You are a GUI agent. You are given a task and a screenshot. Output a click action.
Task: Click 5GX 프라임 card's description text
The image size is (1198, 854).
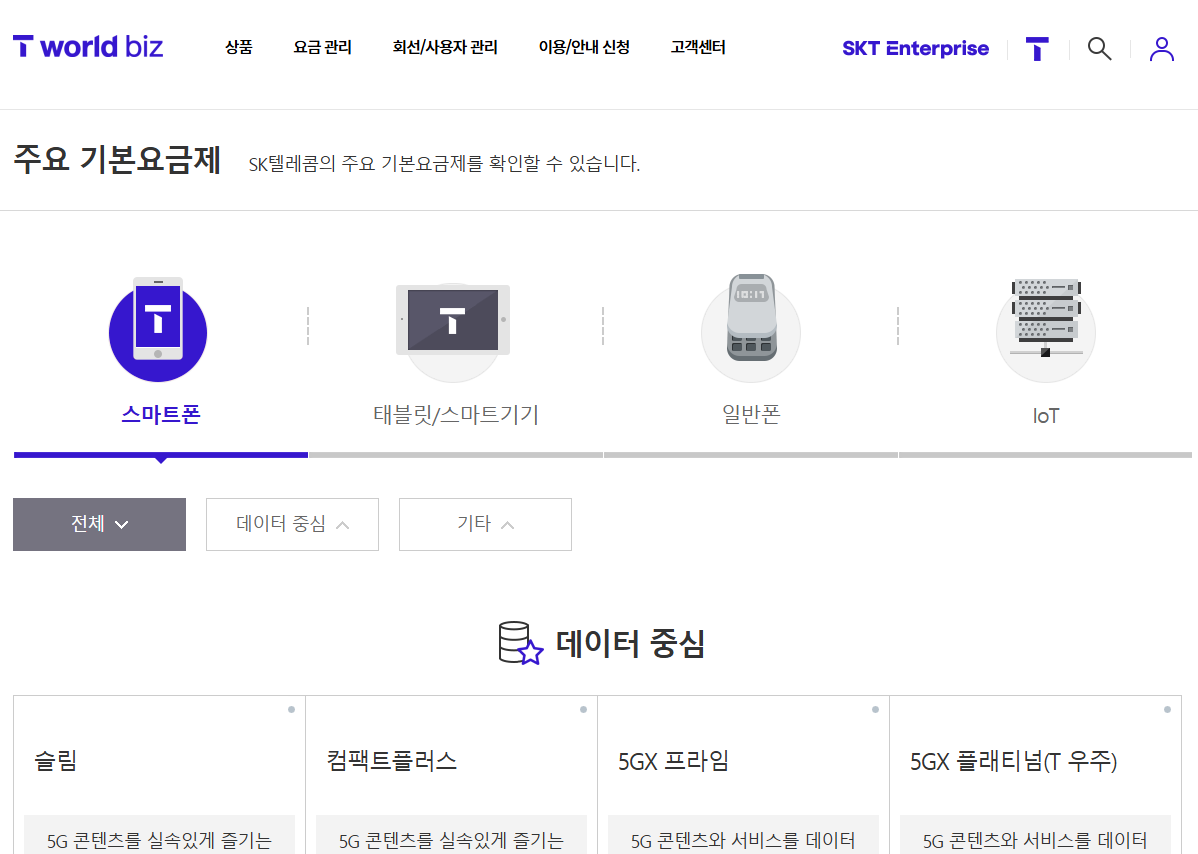pos(743,841)
